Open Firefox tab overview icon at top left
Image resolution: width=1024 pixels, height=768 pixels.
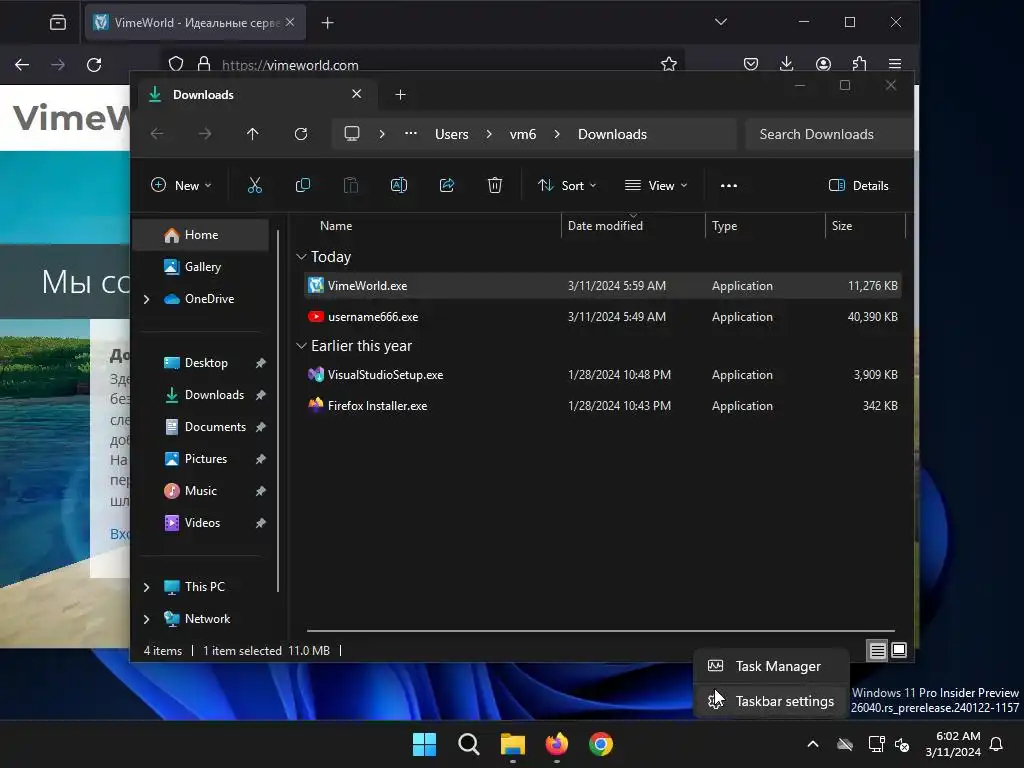(57, 23)
